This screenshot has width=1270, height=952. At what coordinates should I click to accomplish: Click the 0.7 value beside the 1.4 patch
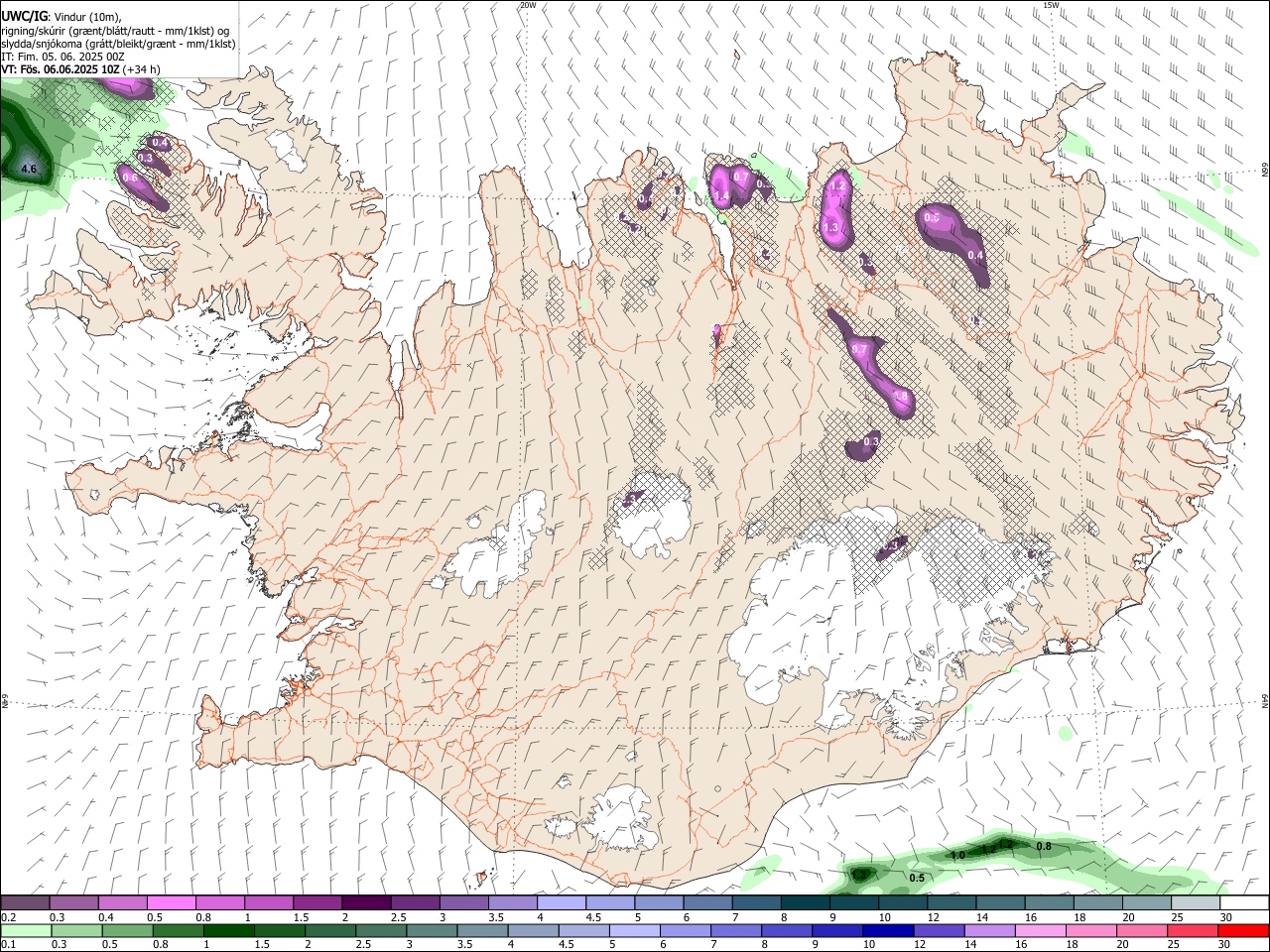pos(740,178)
